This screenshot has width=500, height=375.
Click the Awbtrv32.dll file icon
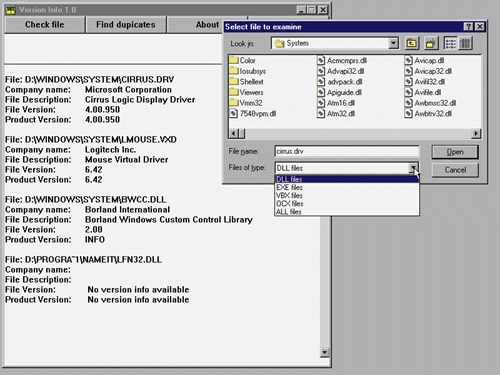409,114
